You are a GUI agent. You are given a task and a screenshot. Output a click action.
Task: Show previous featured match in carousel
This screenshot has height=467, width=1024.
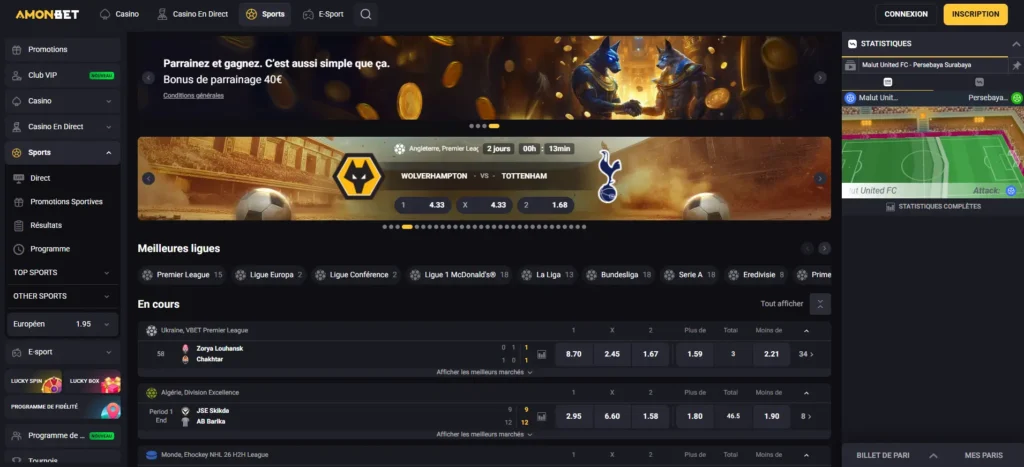pyautogui.click(x=148, y=178)
